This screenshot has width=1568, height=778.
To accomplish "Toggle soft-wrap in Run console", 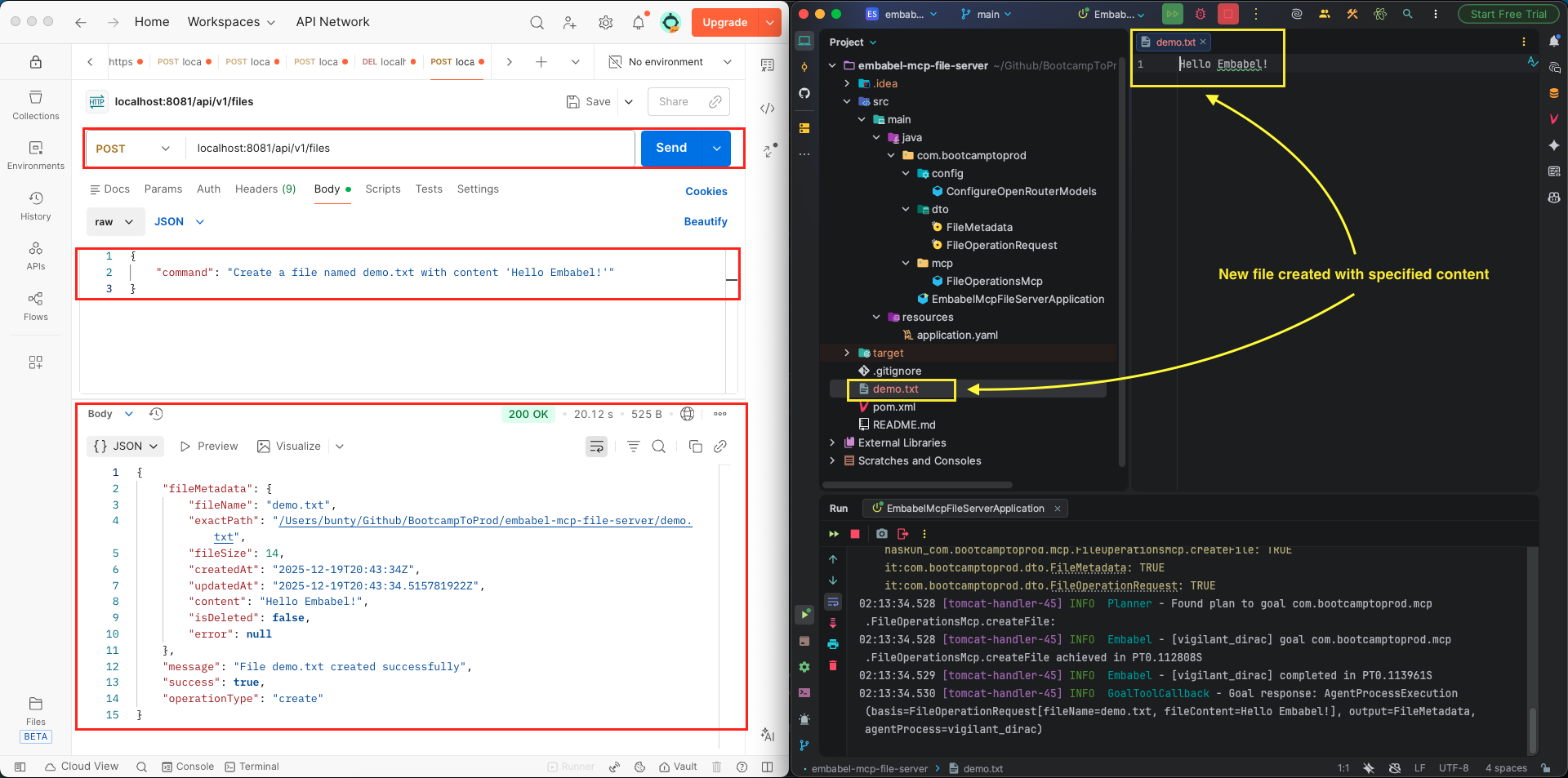I will tap(833, 602).
